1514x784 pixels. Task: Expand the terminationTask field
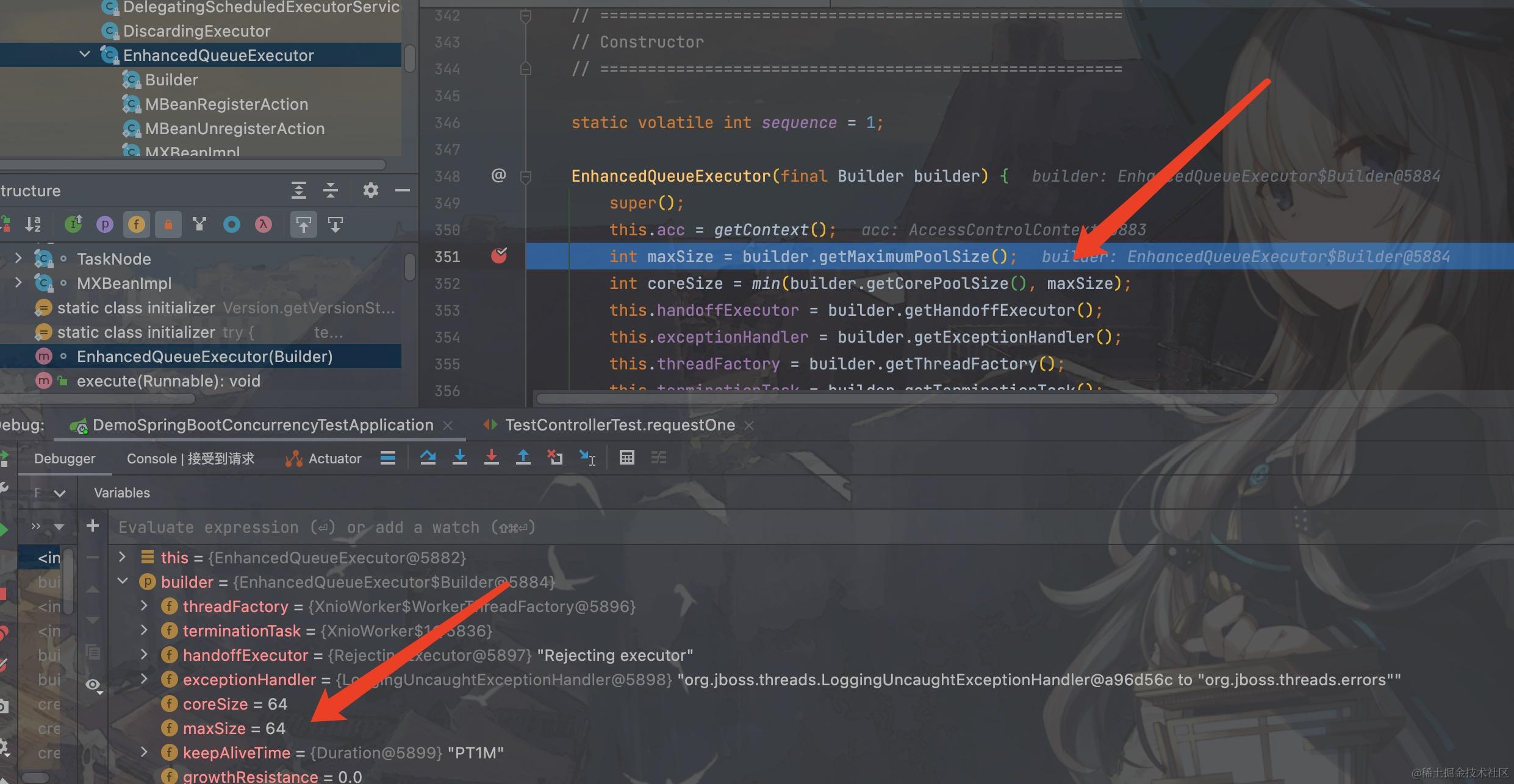(144, 630)
